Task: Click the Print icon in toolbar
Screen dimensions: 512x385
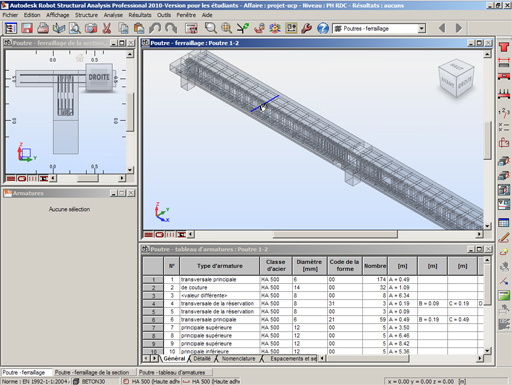Action: point(43,28)
